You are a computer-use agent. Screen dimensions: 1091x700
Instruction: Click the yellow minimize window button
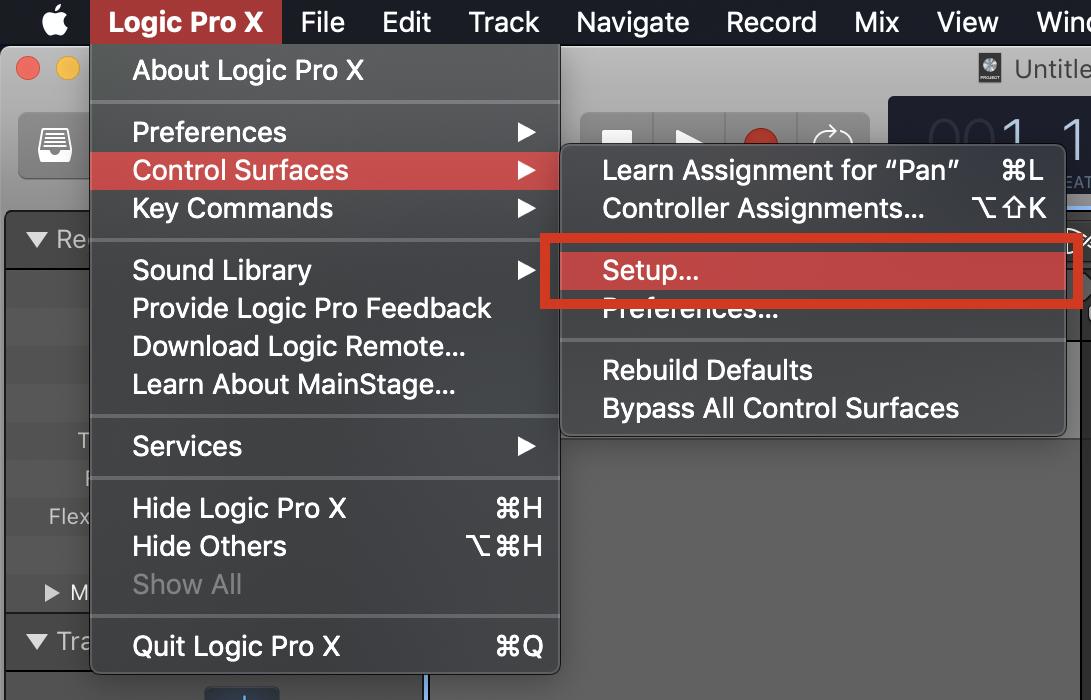click(68, 68)
